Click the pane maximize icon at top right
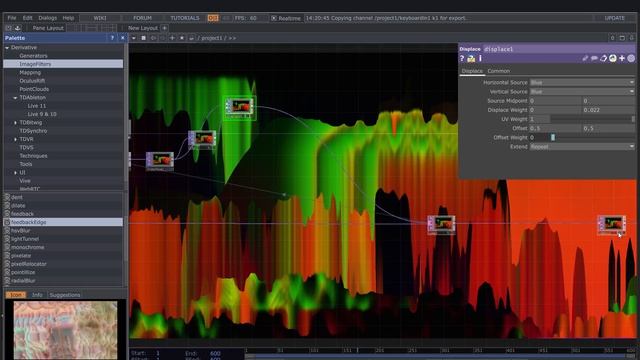 tap(622, 38)
